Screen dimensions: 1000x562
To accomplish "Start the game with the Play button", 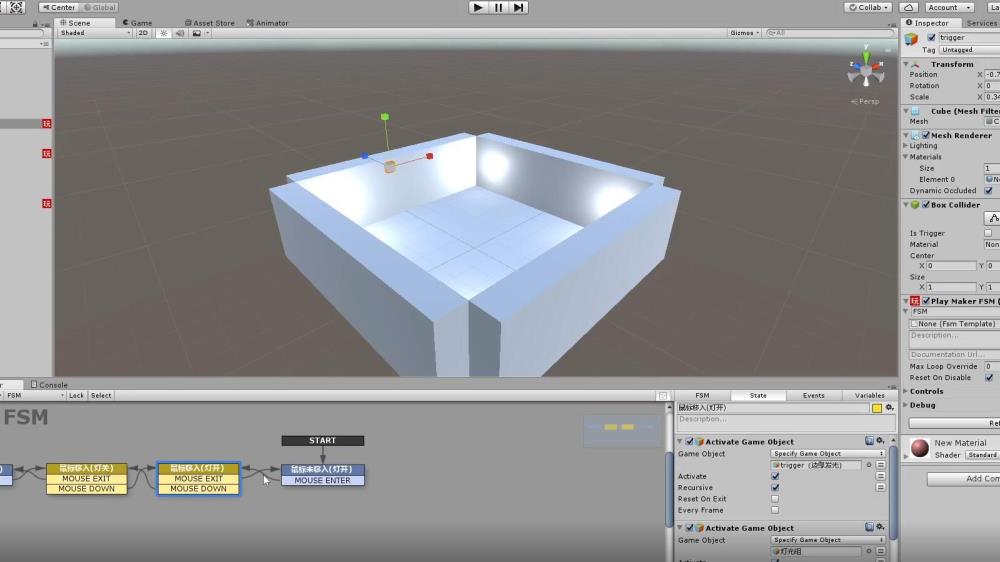I will [478, 7].
